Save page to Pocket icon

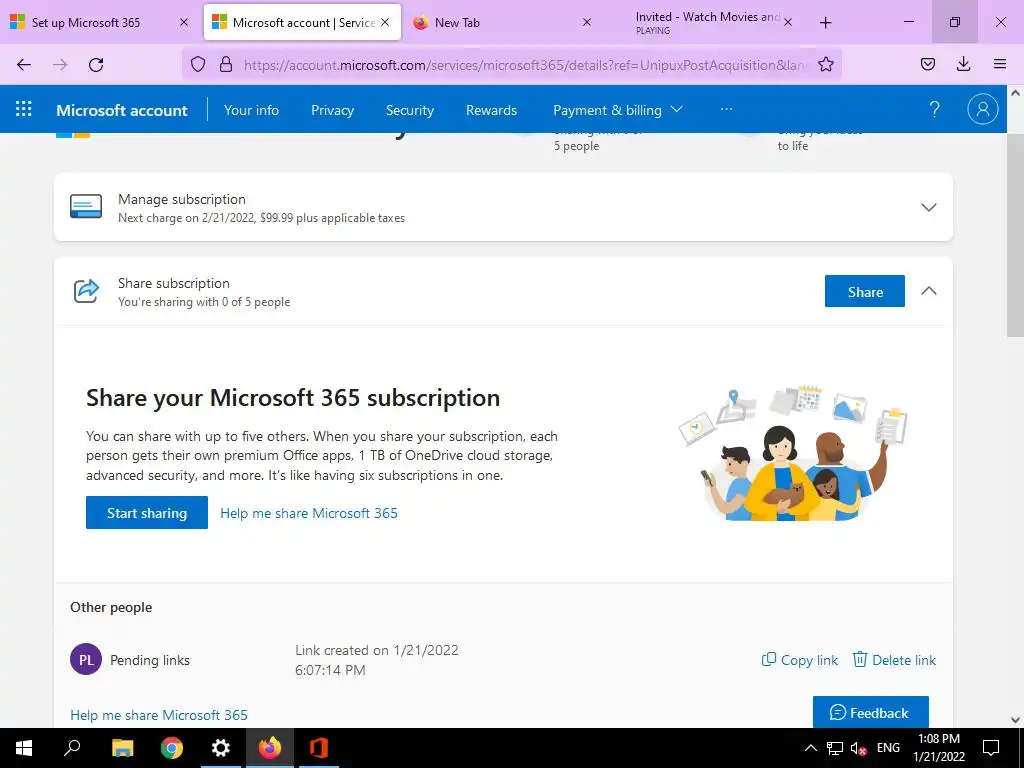pos(927,64)
